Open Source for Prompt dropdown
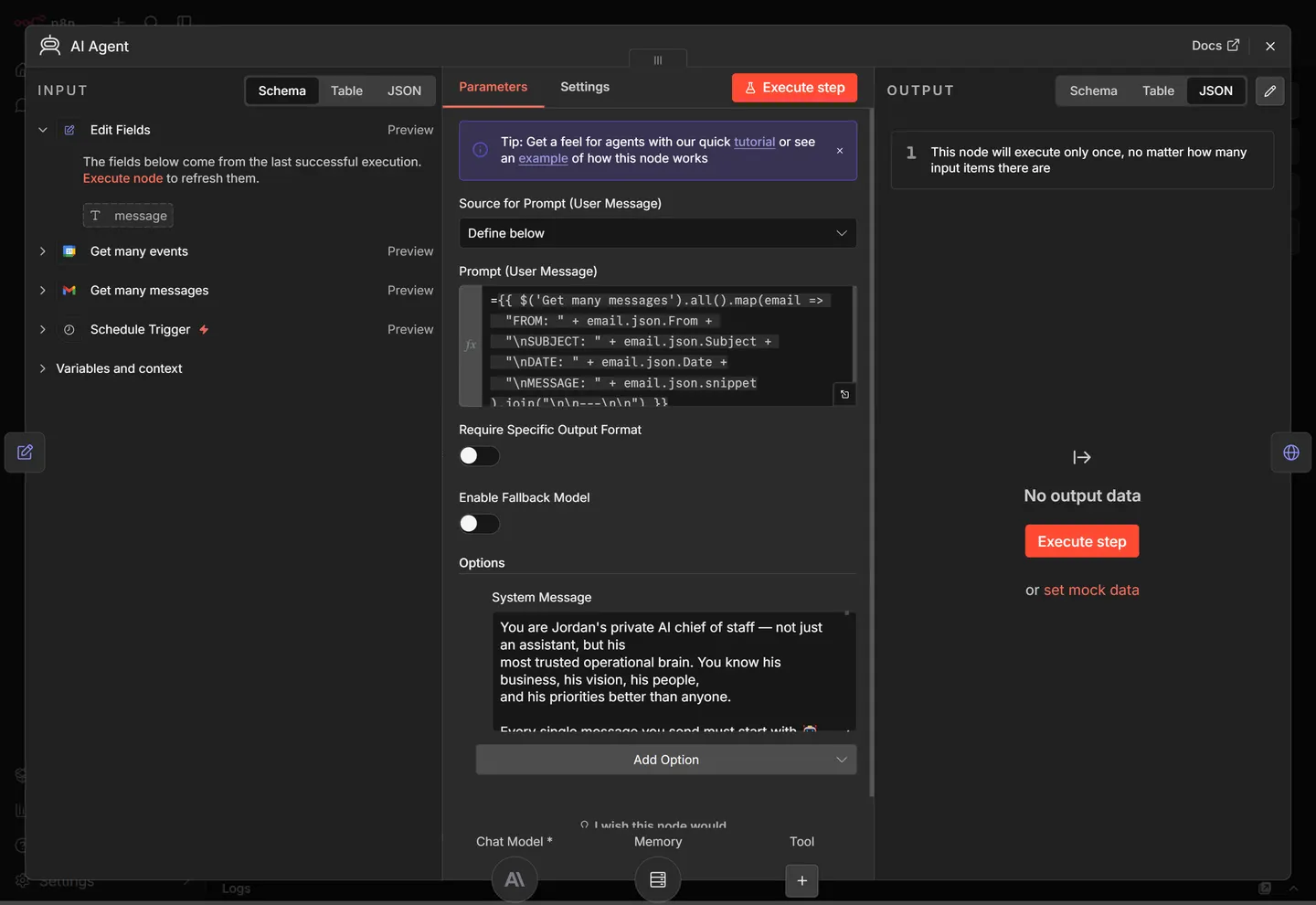This screenshot has height=905, width=1316. [x=658, y=233]
